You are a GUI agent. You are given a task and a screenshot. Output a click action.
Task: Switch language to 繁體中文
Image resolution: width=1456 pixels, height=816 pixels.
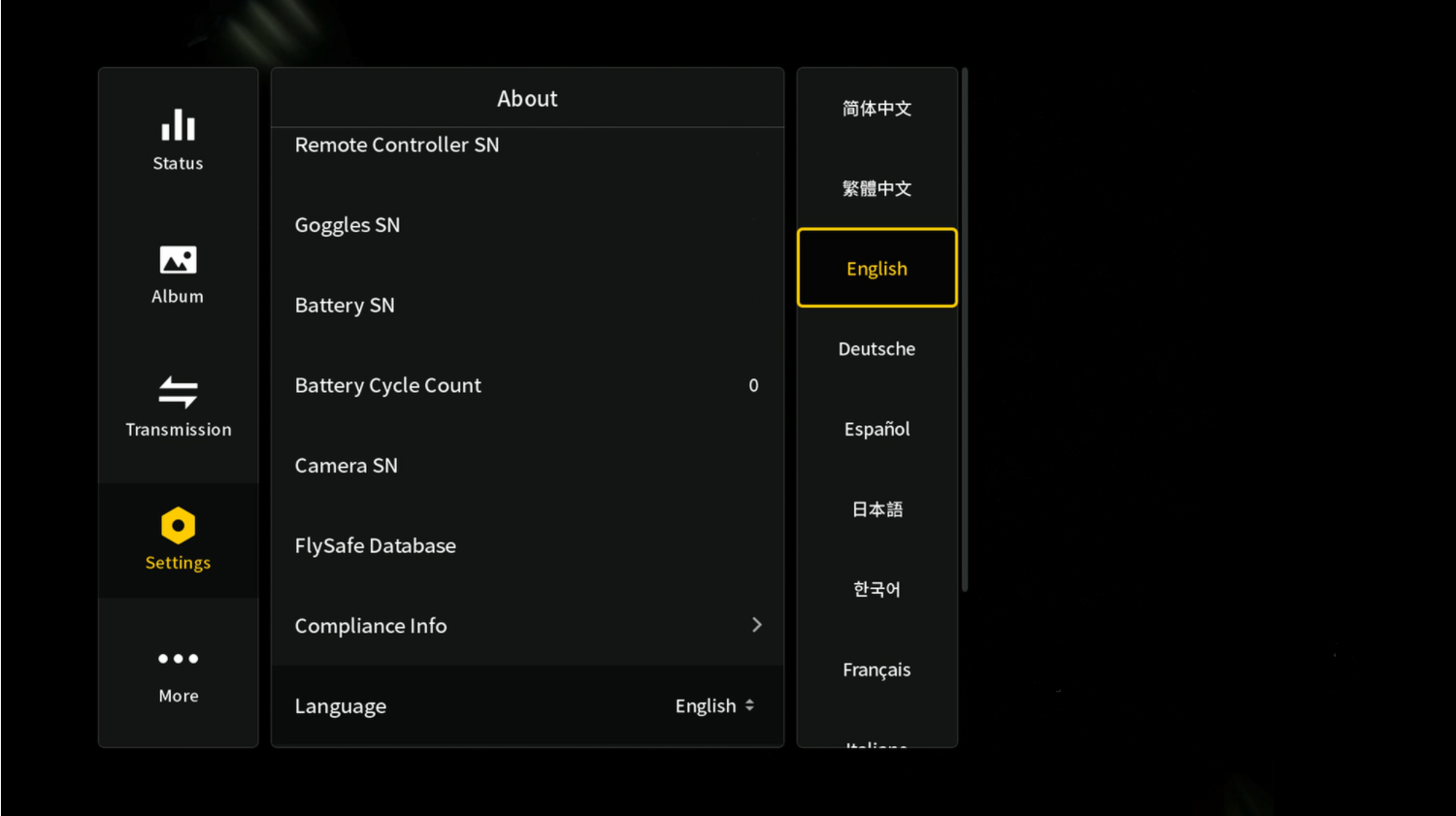pyautogui.click(x=877, y=188)
